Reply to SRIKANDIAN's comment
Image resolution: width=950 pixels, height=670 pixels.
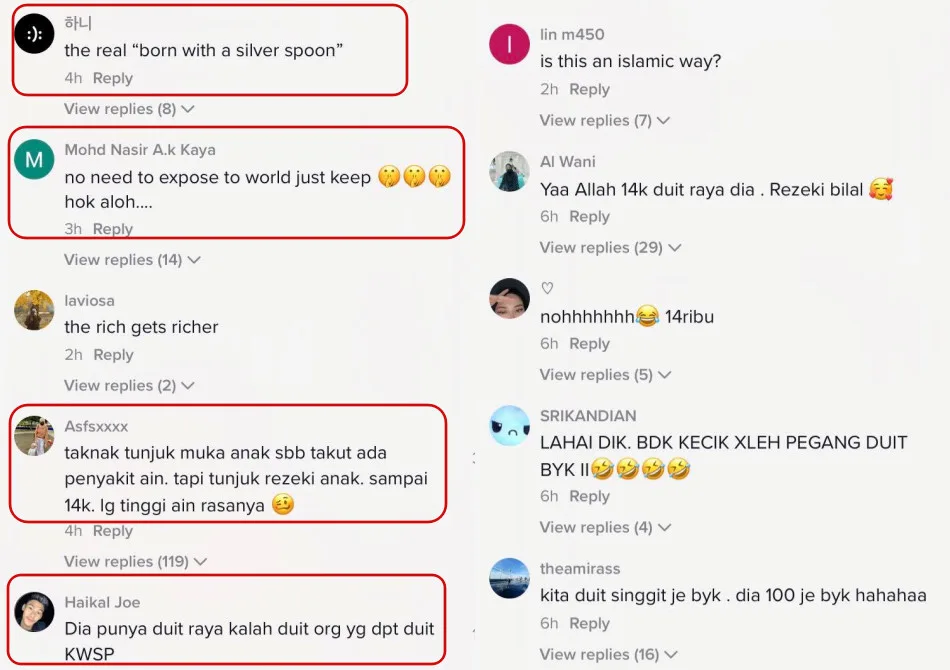(590, 496)
